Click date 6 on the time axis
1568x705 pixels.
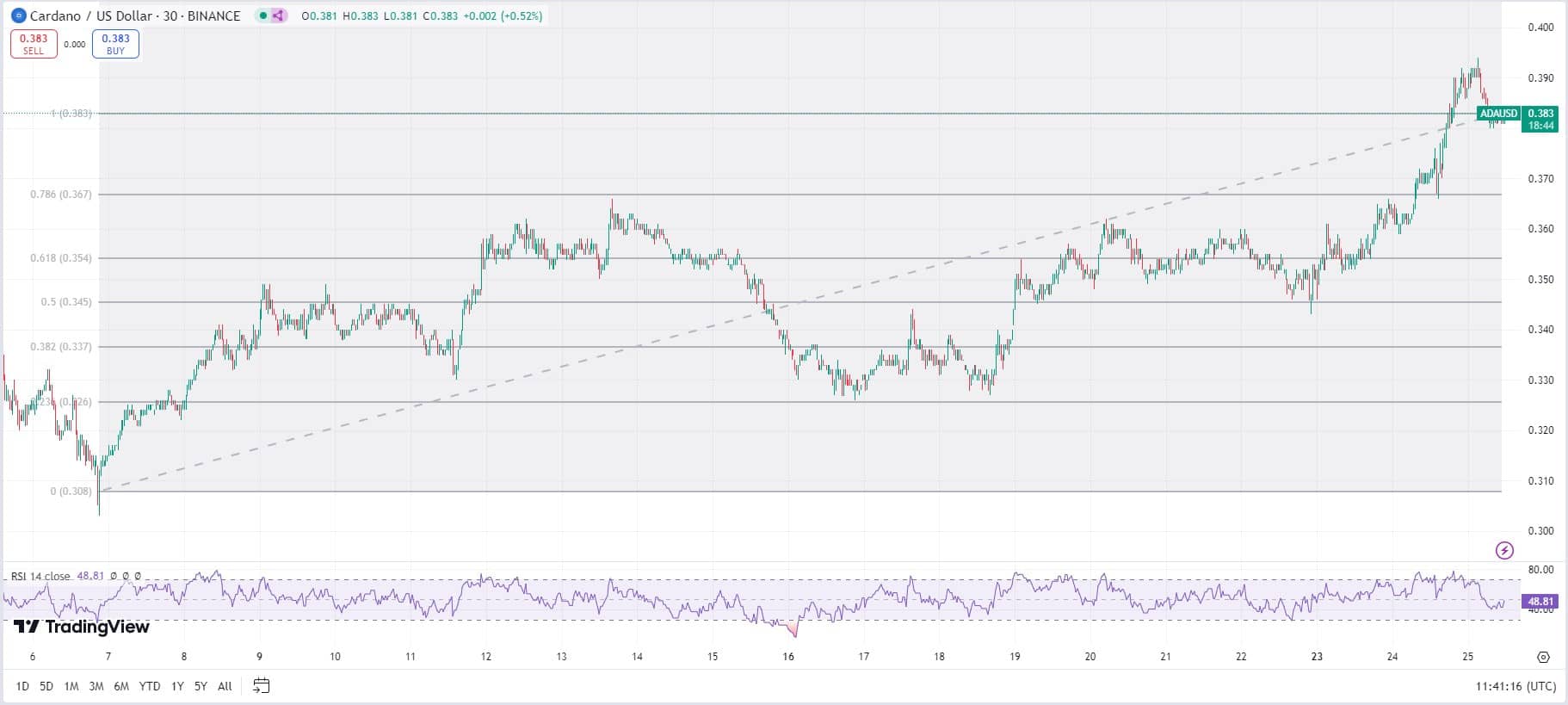[33, 657]
